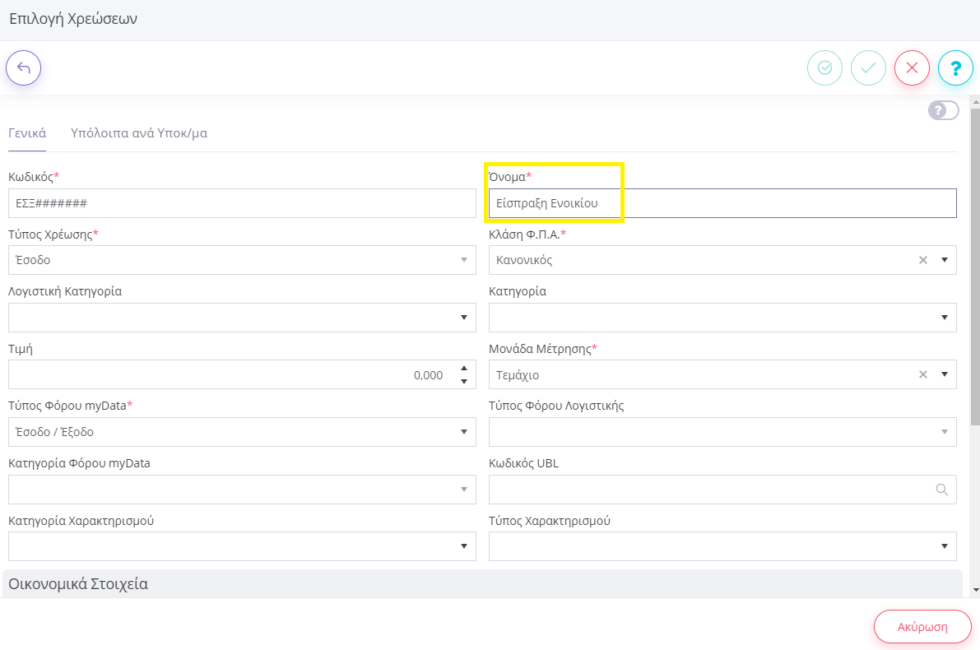The width and height of the screenshot is (980, 650).
Task: Select the green checkmark save icon
Action: coord(868,68)
